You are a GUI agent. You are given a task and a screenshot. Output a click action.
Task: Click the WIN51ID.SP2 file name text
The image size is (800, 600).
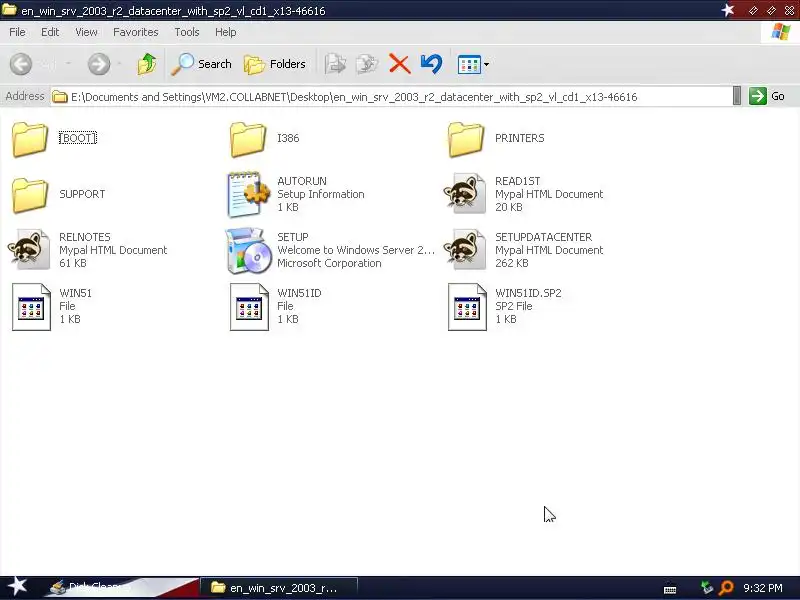(528, 293)
